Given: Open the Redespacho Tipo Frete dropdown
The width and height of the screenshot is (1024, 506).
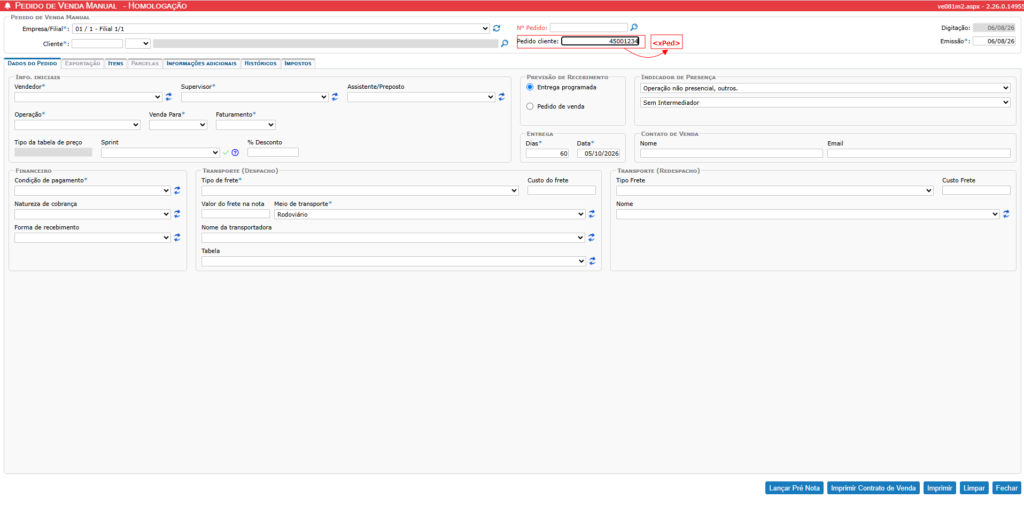Looking at the screenshot, I should [x=775, y=191].
